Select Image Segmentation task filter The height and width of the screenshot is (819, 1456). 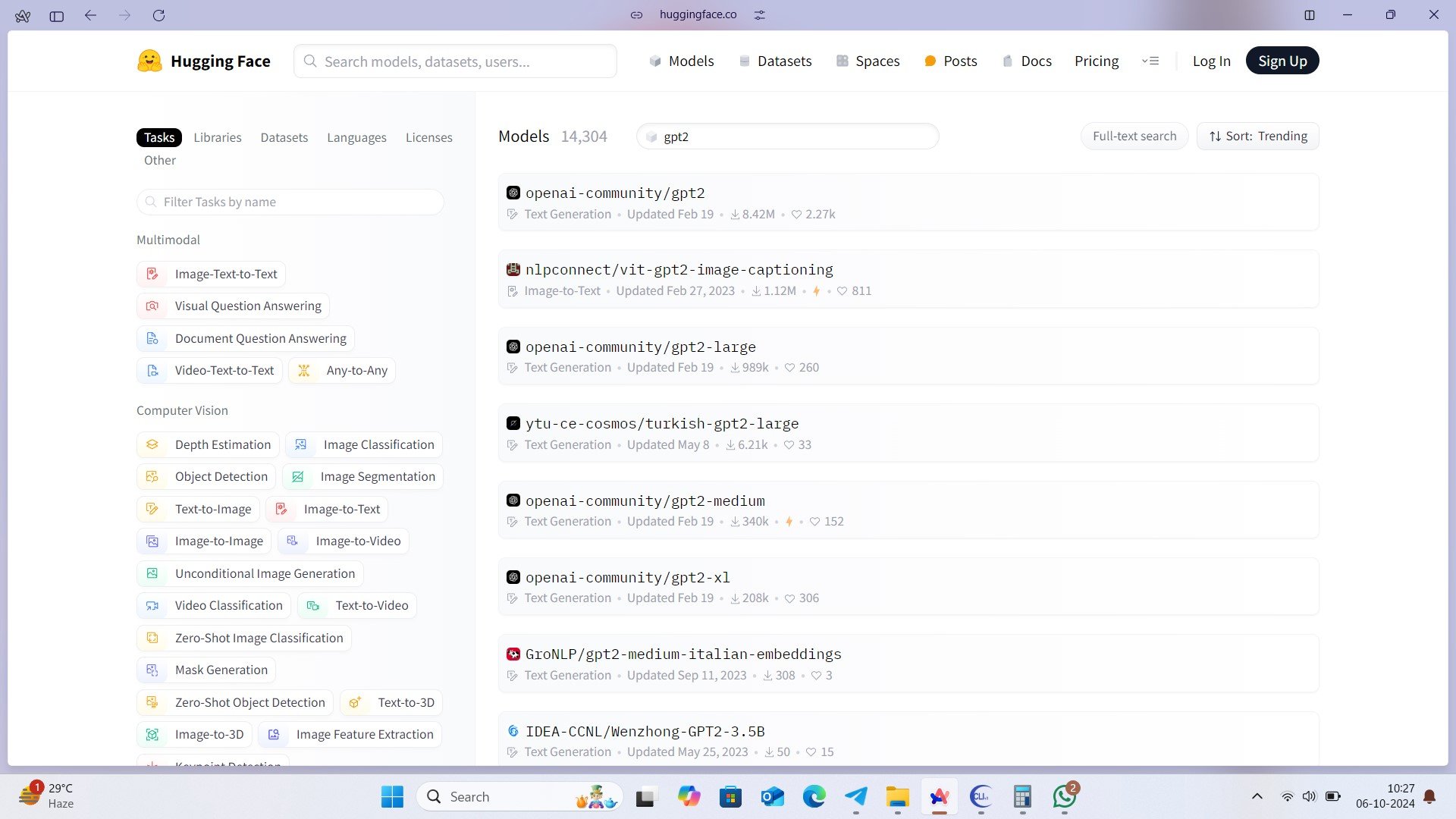(362, 476)
